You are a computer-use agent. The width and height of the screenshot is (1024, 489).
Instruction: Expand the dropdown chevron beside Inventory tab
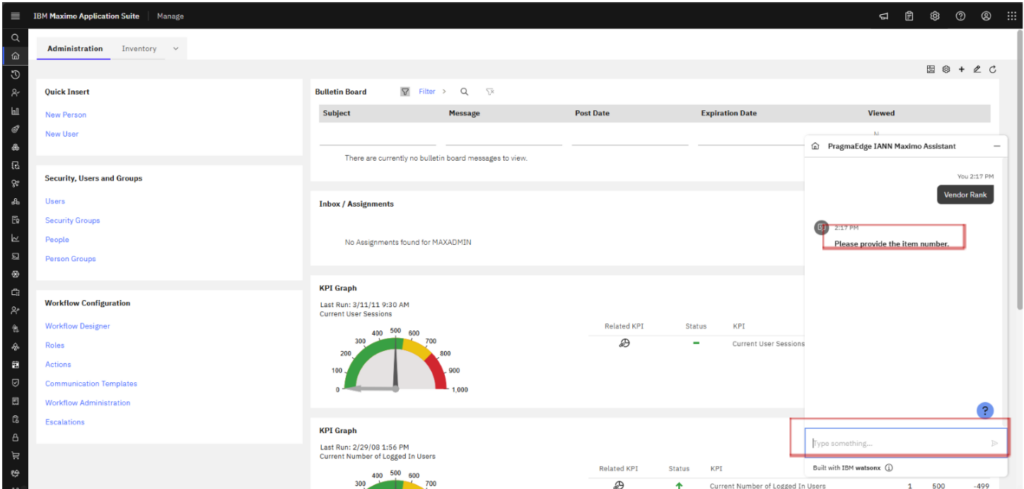(175, 49)
